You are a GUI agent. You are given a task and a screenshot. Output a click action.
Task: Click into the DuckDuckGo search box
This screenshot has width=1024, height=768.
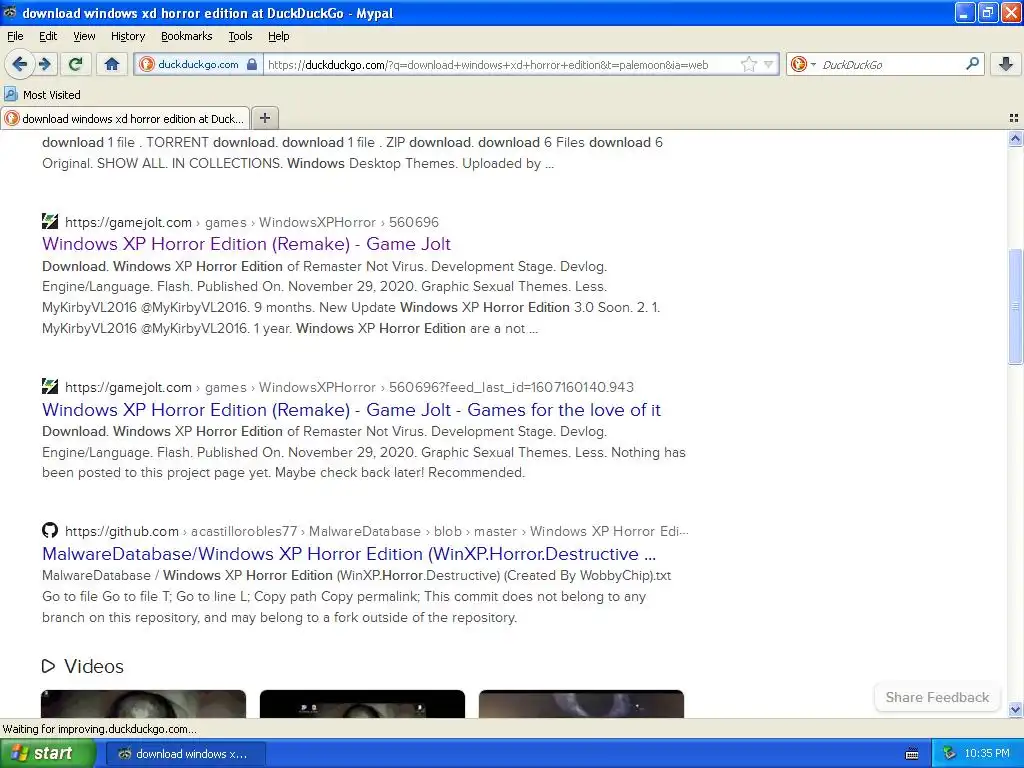click(x=891, y=65)
